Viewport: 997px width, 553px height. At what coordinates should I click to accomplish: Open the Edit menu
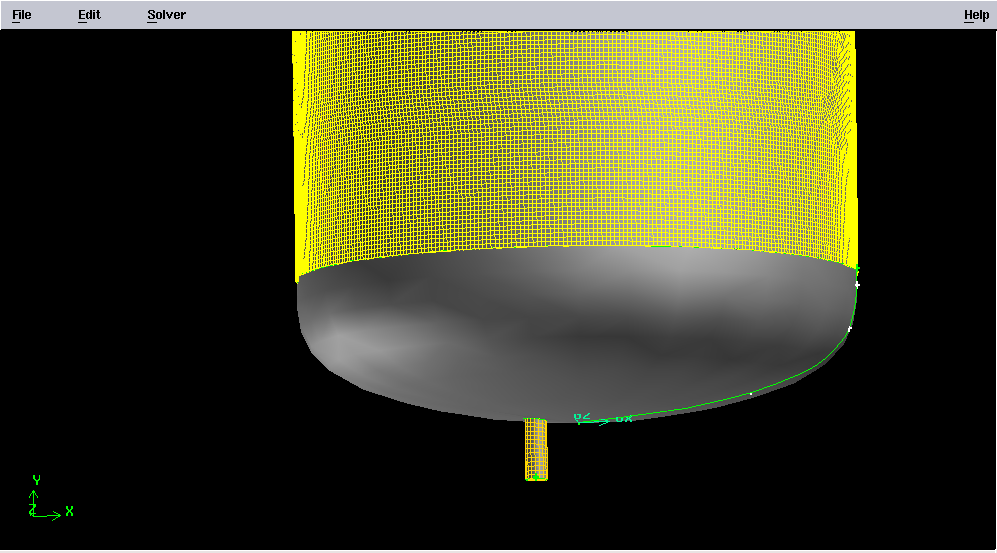[x=89, y=15]
